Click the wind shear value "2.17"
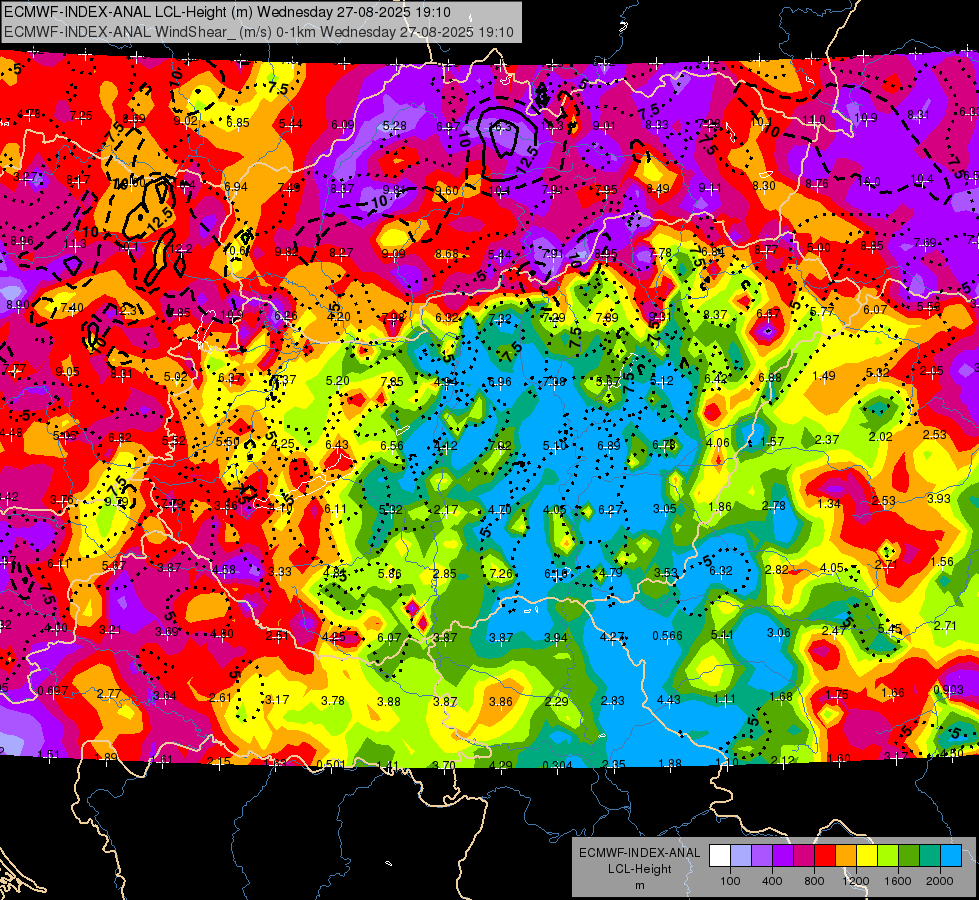Screen dimensions: 979x900 click(446, 510)
